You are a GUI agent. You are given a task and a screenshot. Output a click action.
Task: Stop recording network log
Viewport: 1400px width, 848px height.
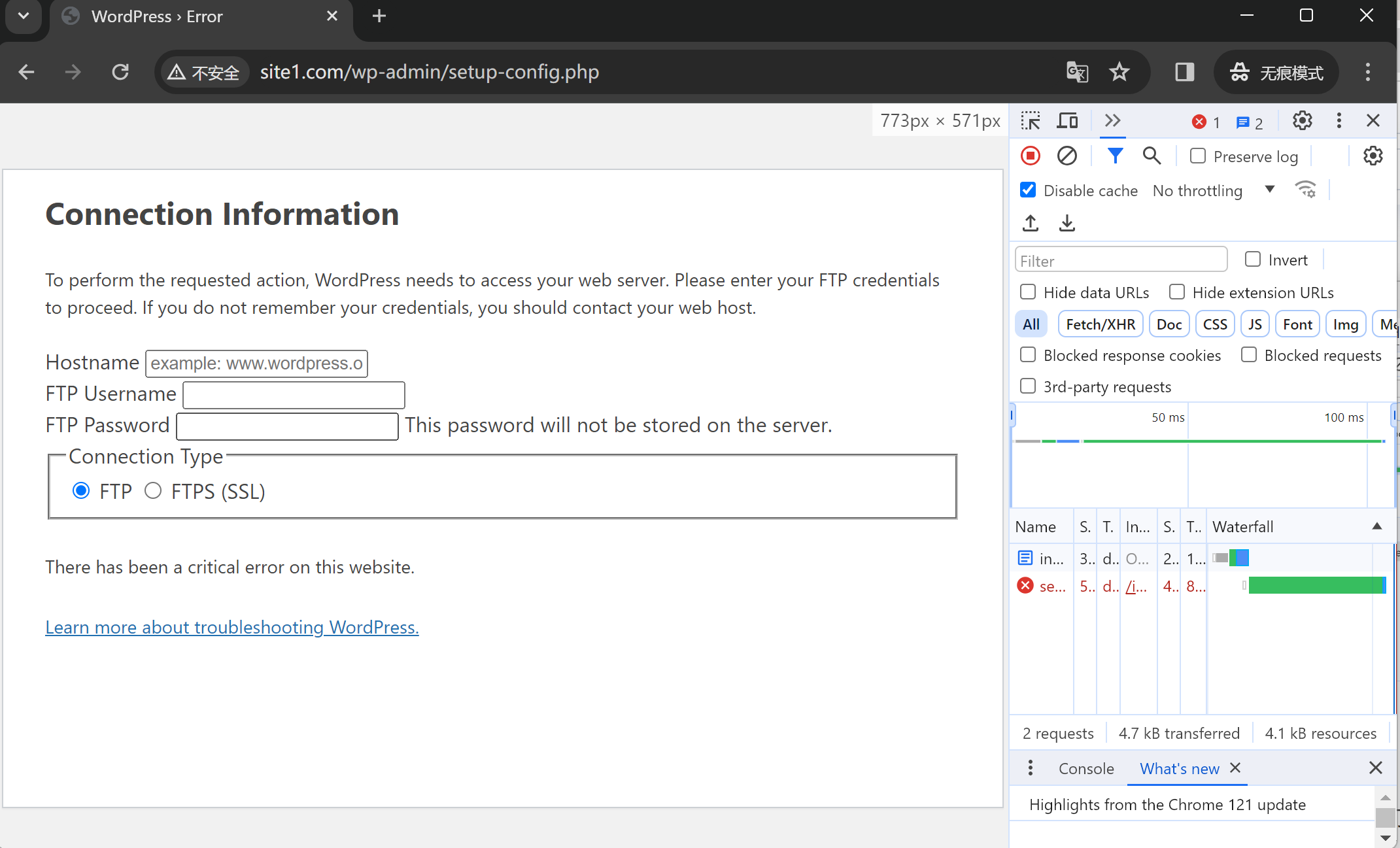click(x=1031, y=156)
